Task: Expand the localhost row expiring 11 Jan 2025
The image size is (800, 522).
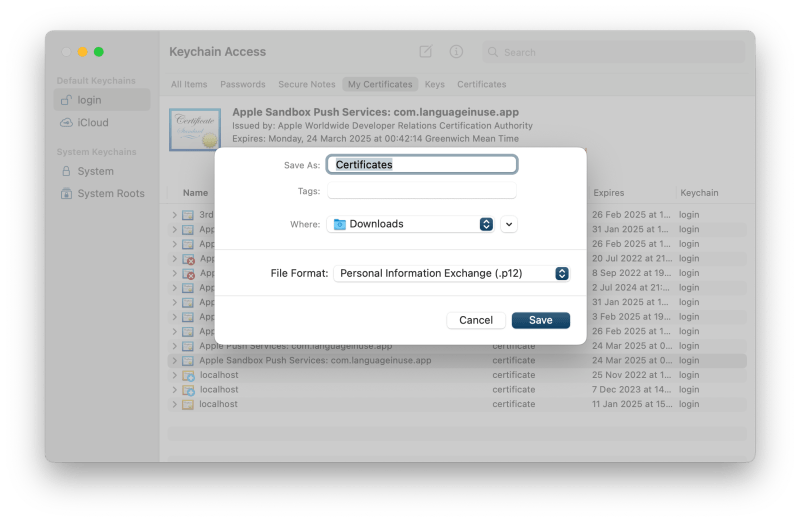Action: 174,404
